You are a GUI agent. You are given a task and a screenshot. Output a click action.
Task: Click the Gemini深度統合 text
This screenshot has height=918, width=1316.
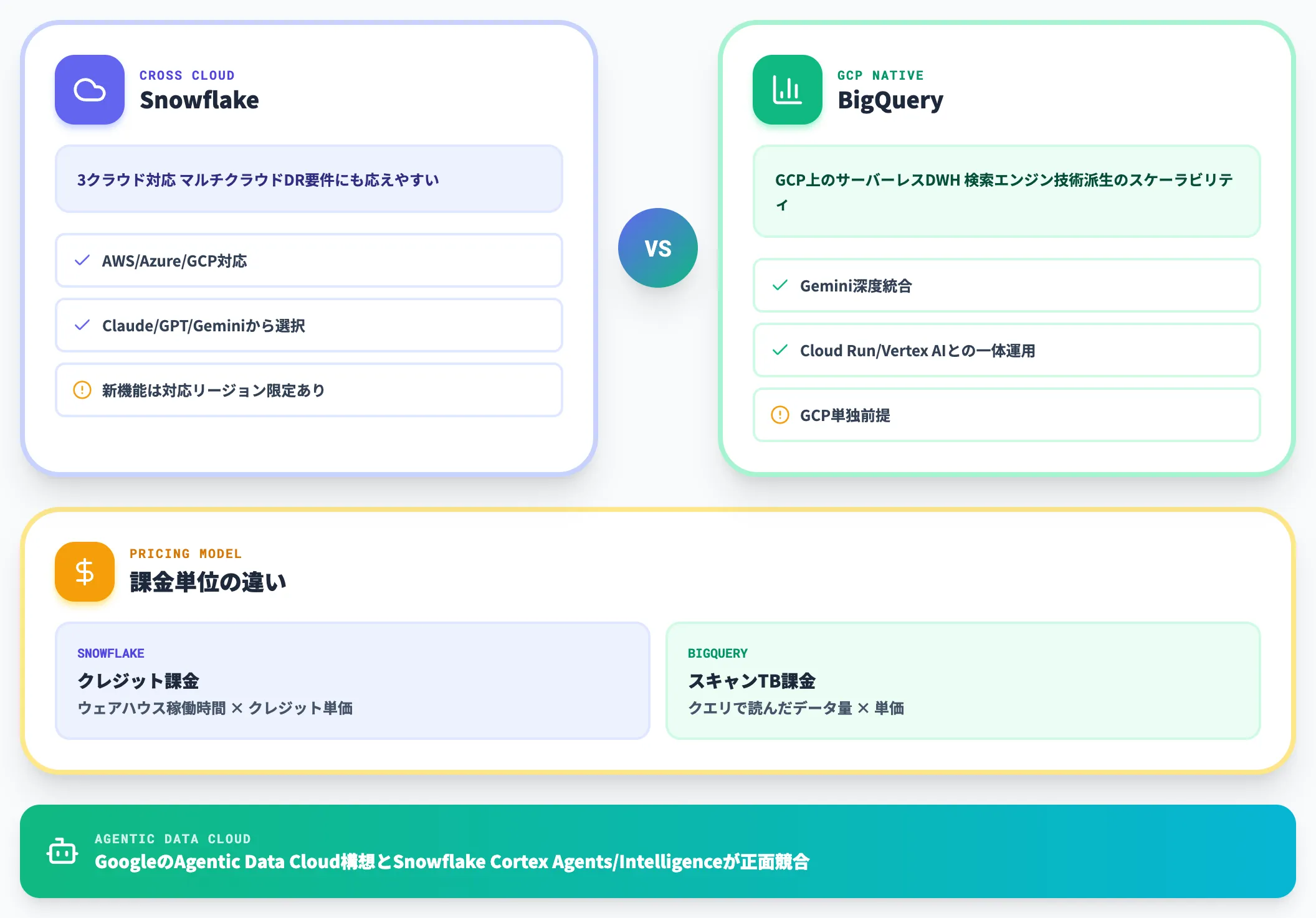coord(856,286)
